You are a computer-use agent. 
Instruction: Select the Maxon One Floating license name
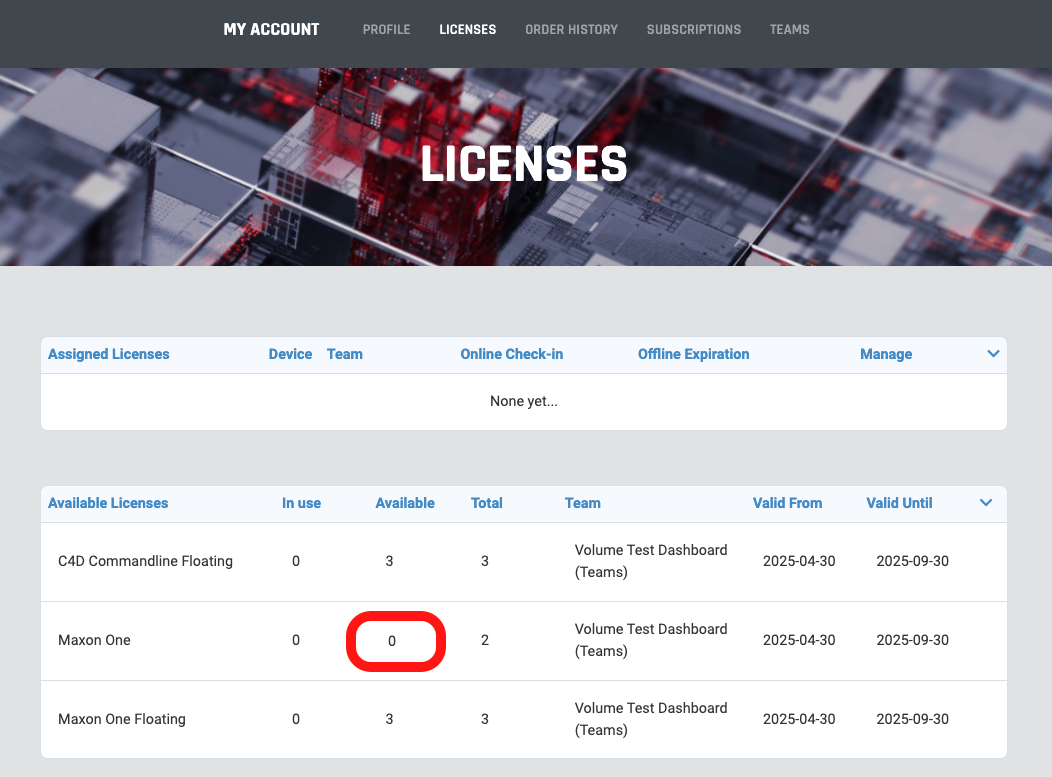pos(122,719)
